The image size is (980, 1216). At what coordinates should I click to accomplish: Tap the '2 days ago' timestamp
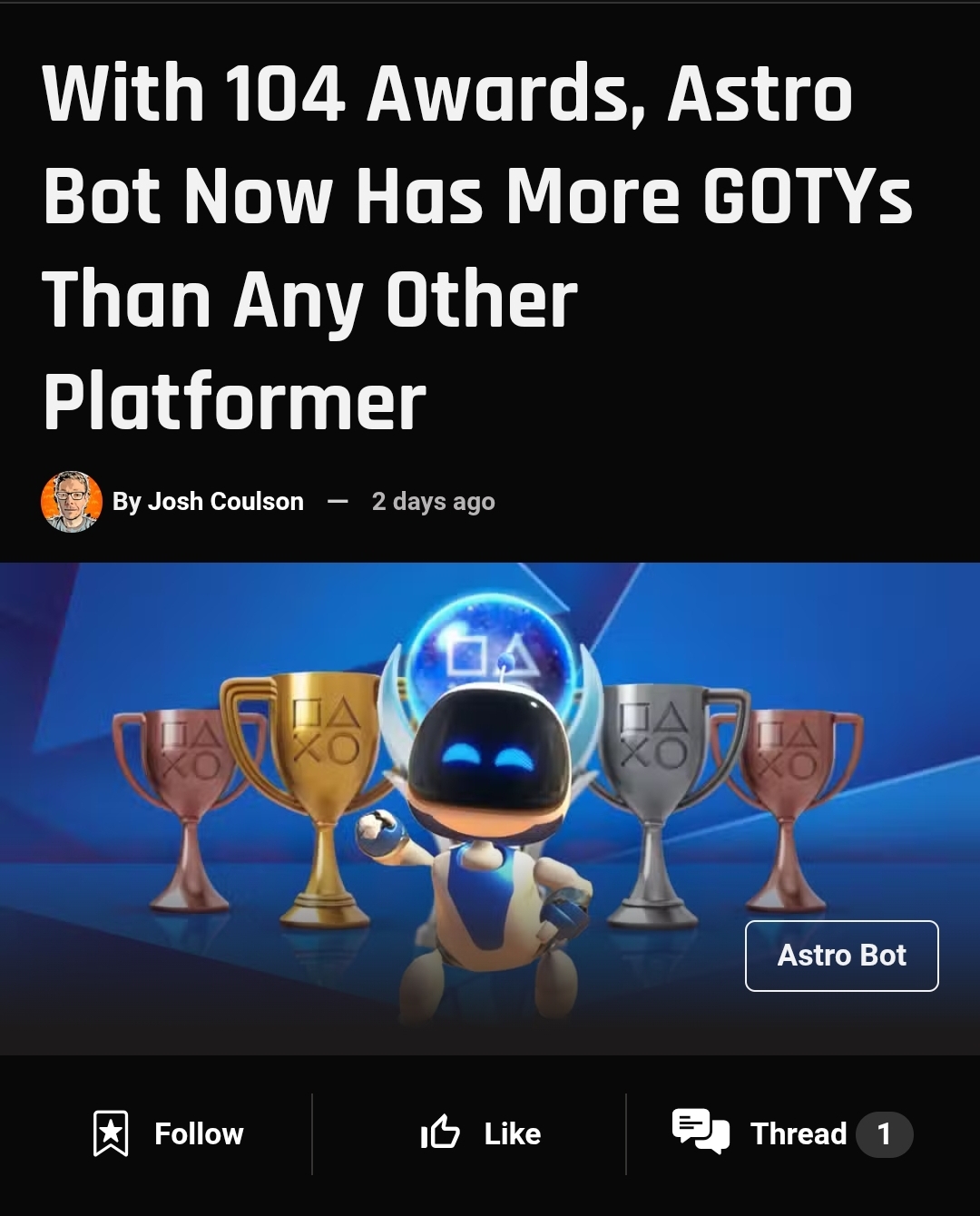[x=434, y=502]
